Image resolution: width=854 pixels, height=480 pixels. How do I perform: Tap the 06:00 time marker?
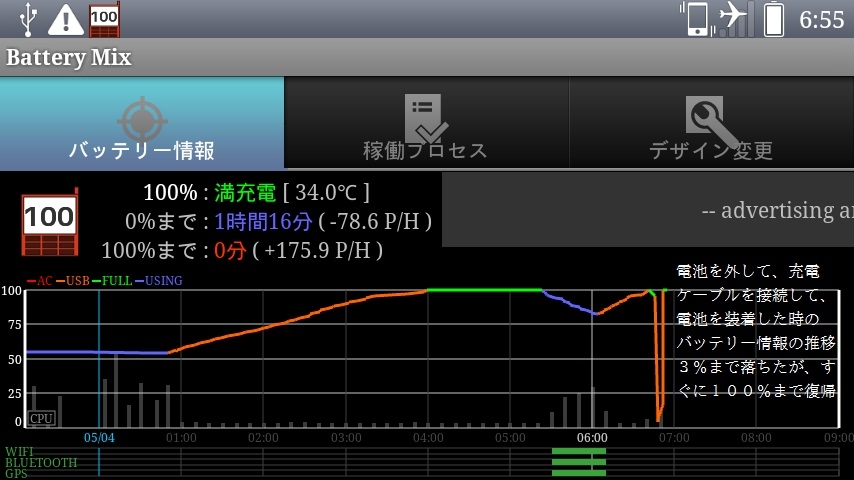click(x=592, y=438)
